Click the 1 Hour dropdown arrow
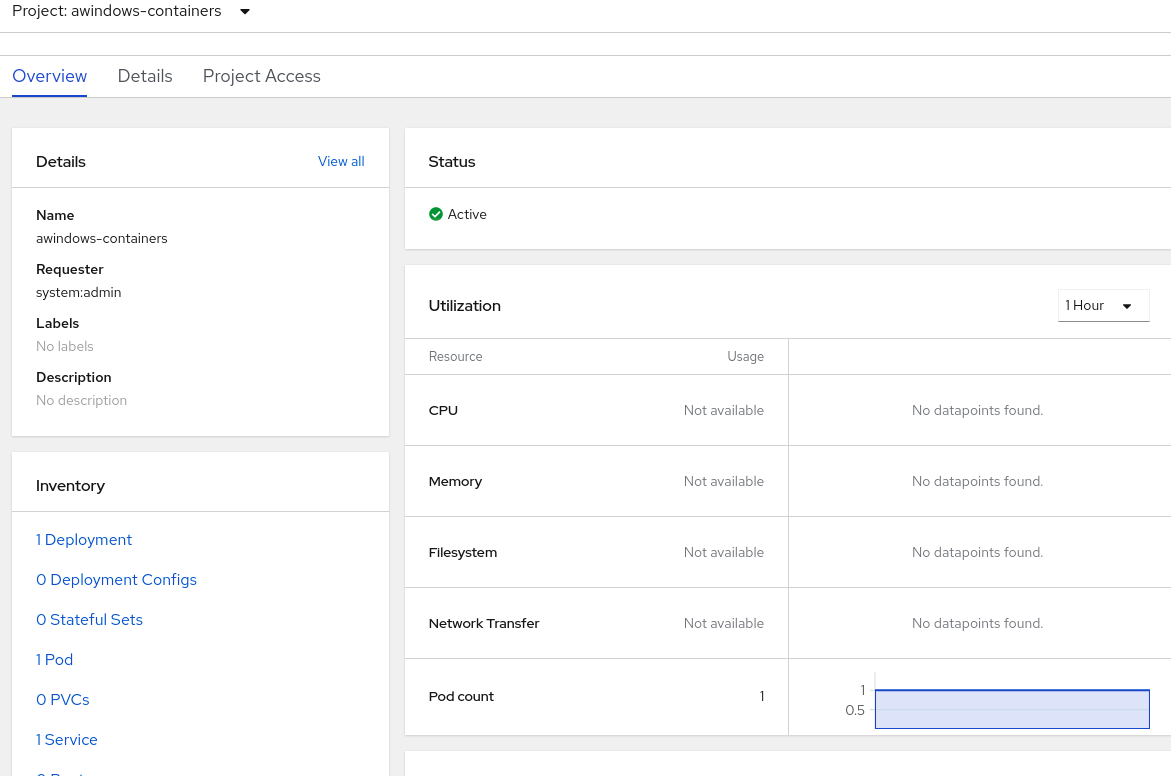This screenshot has width=1171, height=776. (x=1129, y=305)
